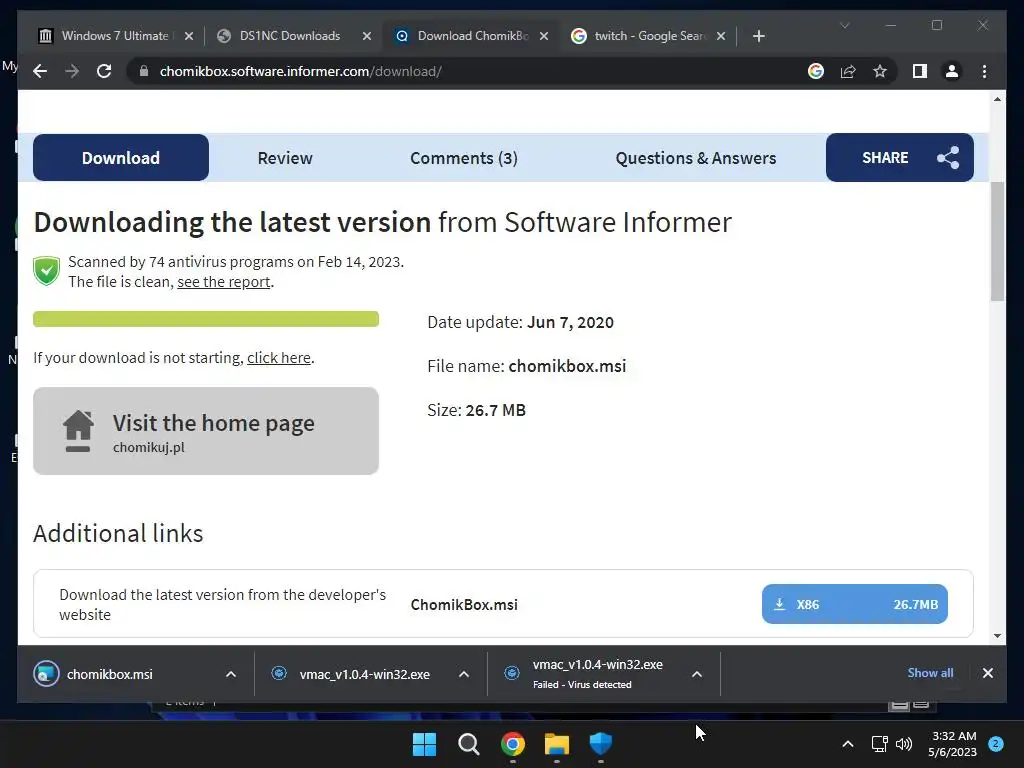The image size is (1024, 768).
Task: Click the address bar URL
Action: point(300,71)
